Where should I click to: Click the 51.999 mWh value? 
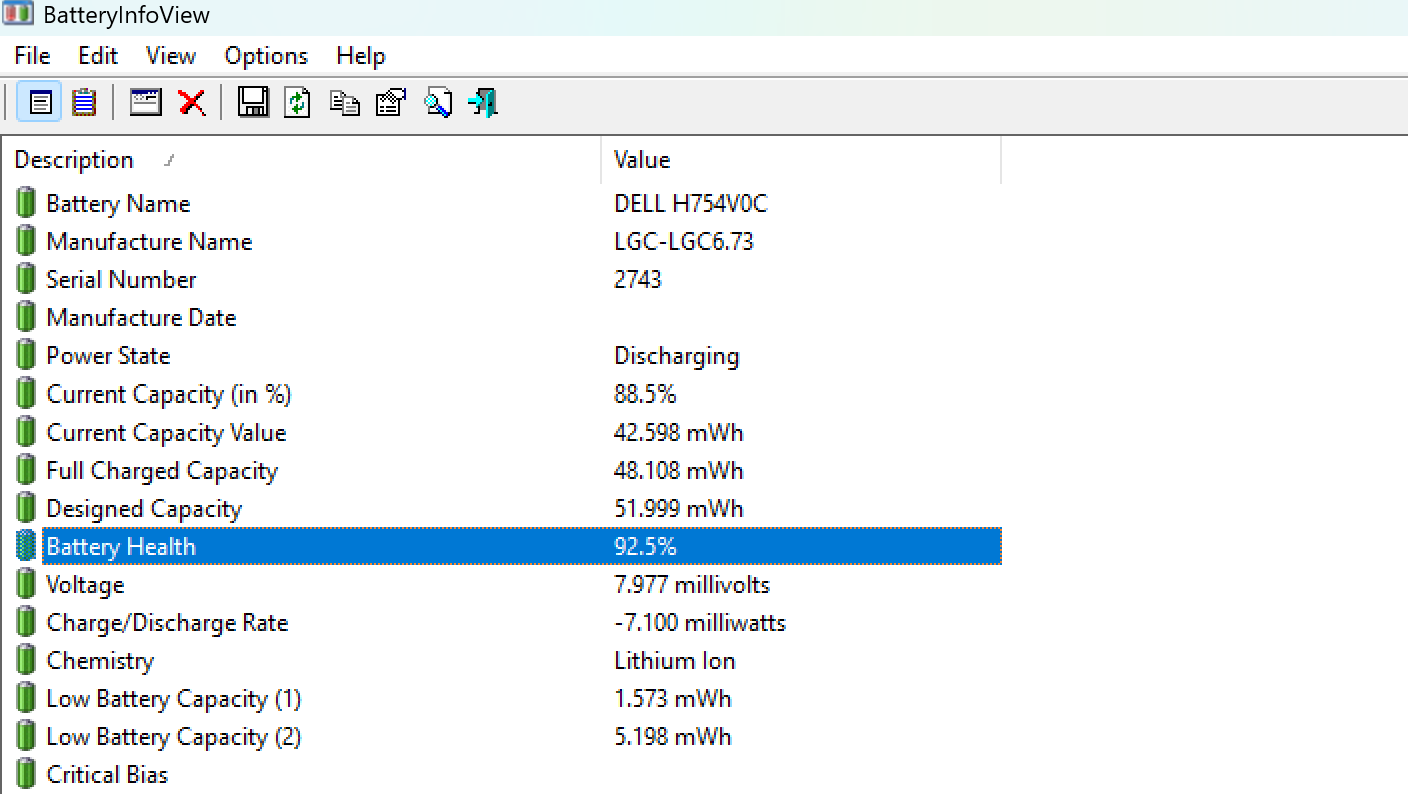pyautogui.click(x=679, y=508)
